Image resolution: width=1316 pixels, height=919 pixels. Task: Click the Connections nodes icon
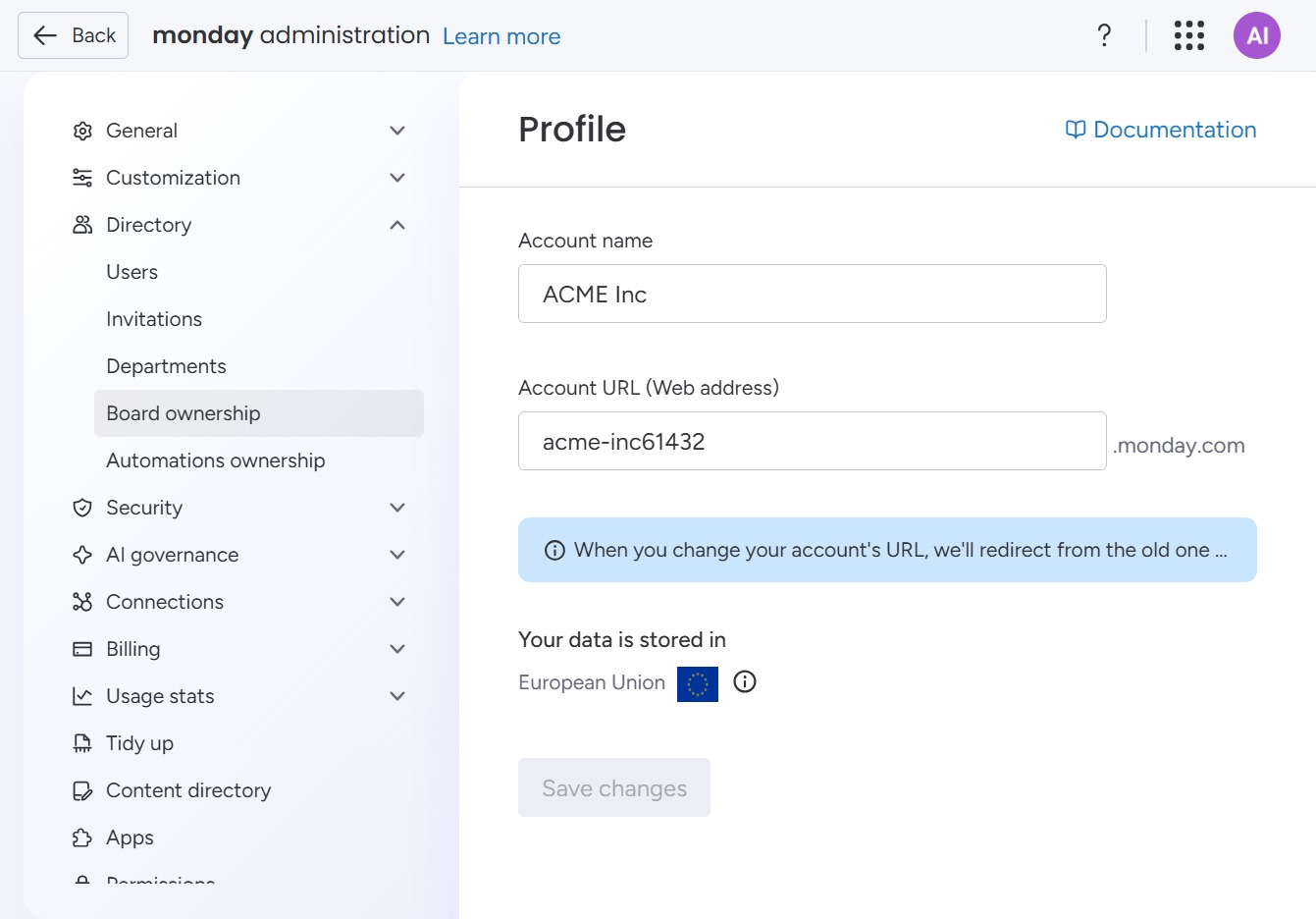point(82,602)
